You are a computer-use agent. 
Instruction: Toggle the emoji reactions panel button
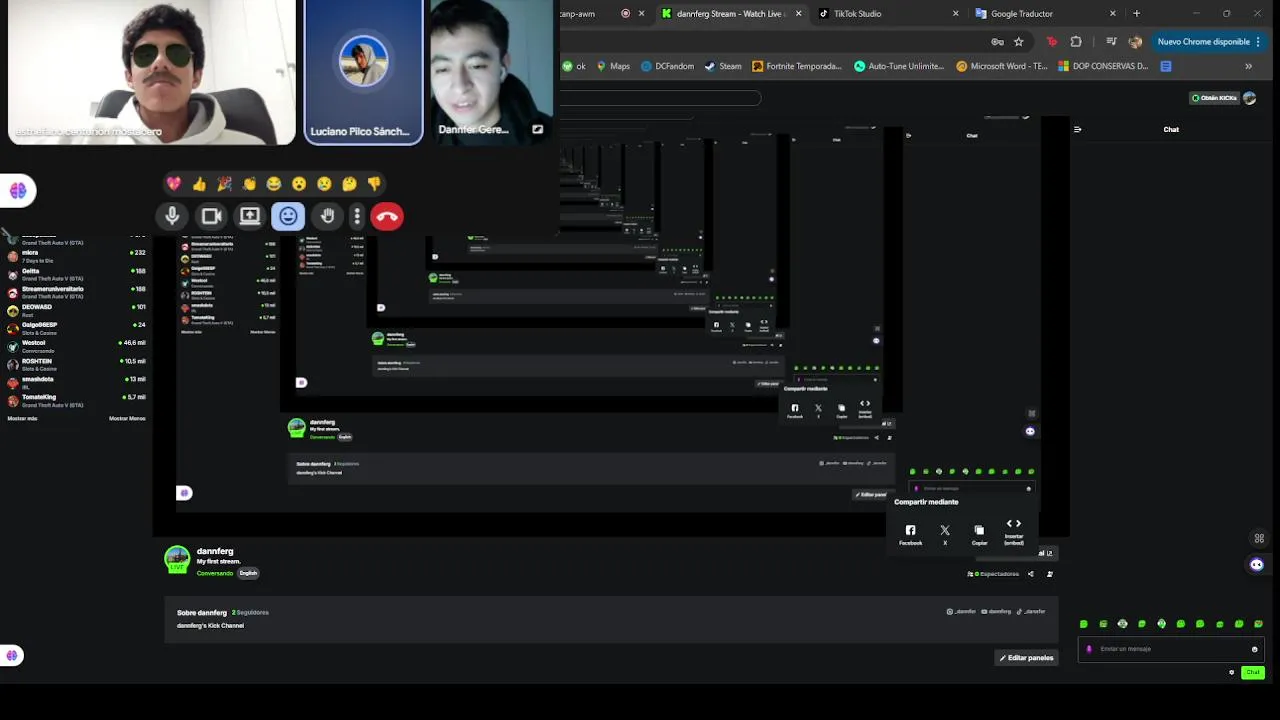[x=288, y=216]
